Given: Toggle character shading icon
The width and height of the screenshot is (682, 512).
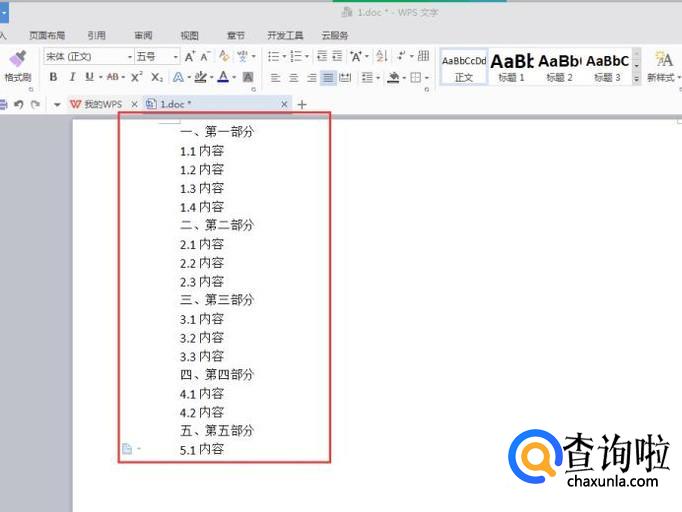Looking at the screenshot, I should [248, 77].
